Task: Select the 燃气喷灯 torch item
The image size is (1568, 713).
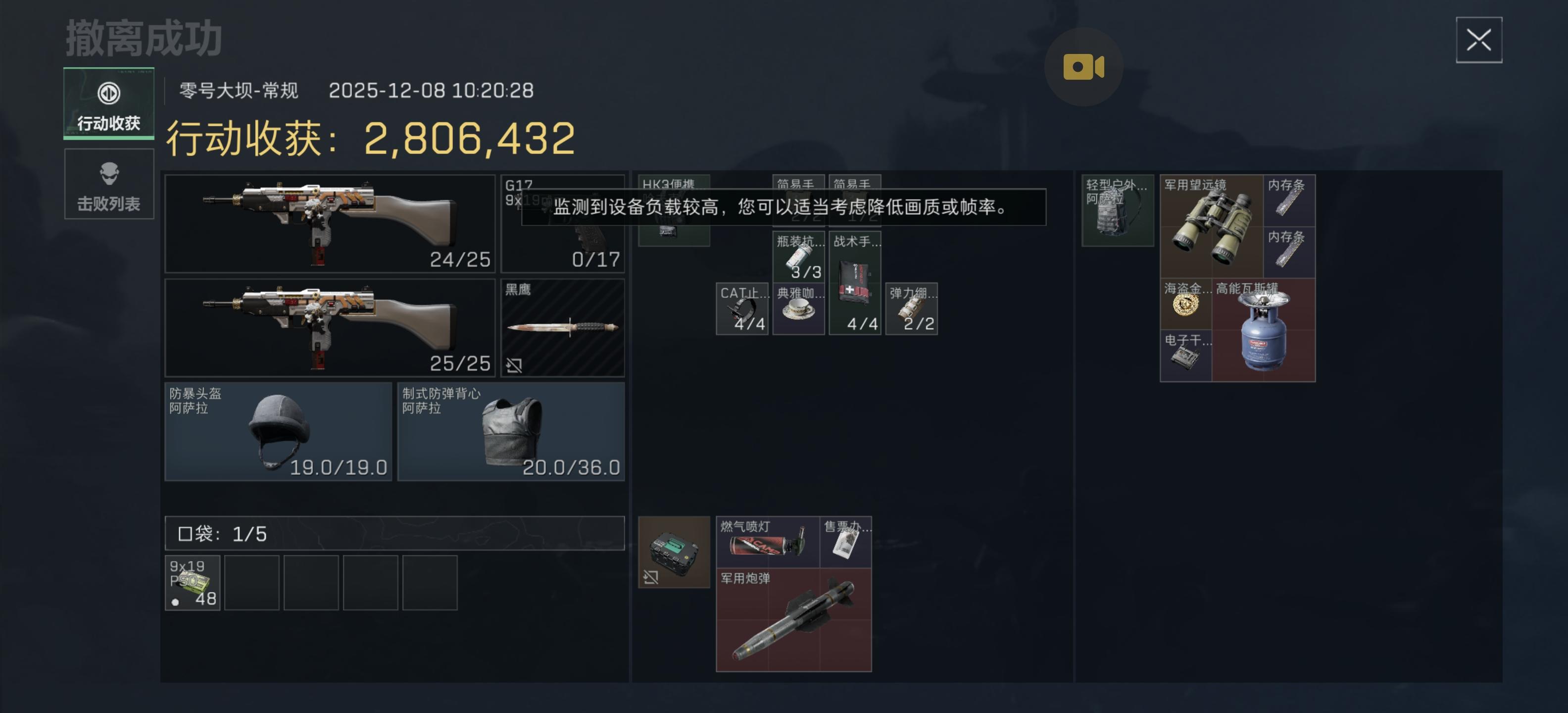Action: coord(768,542)
